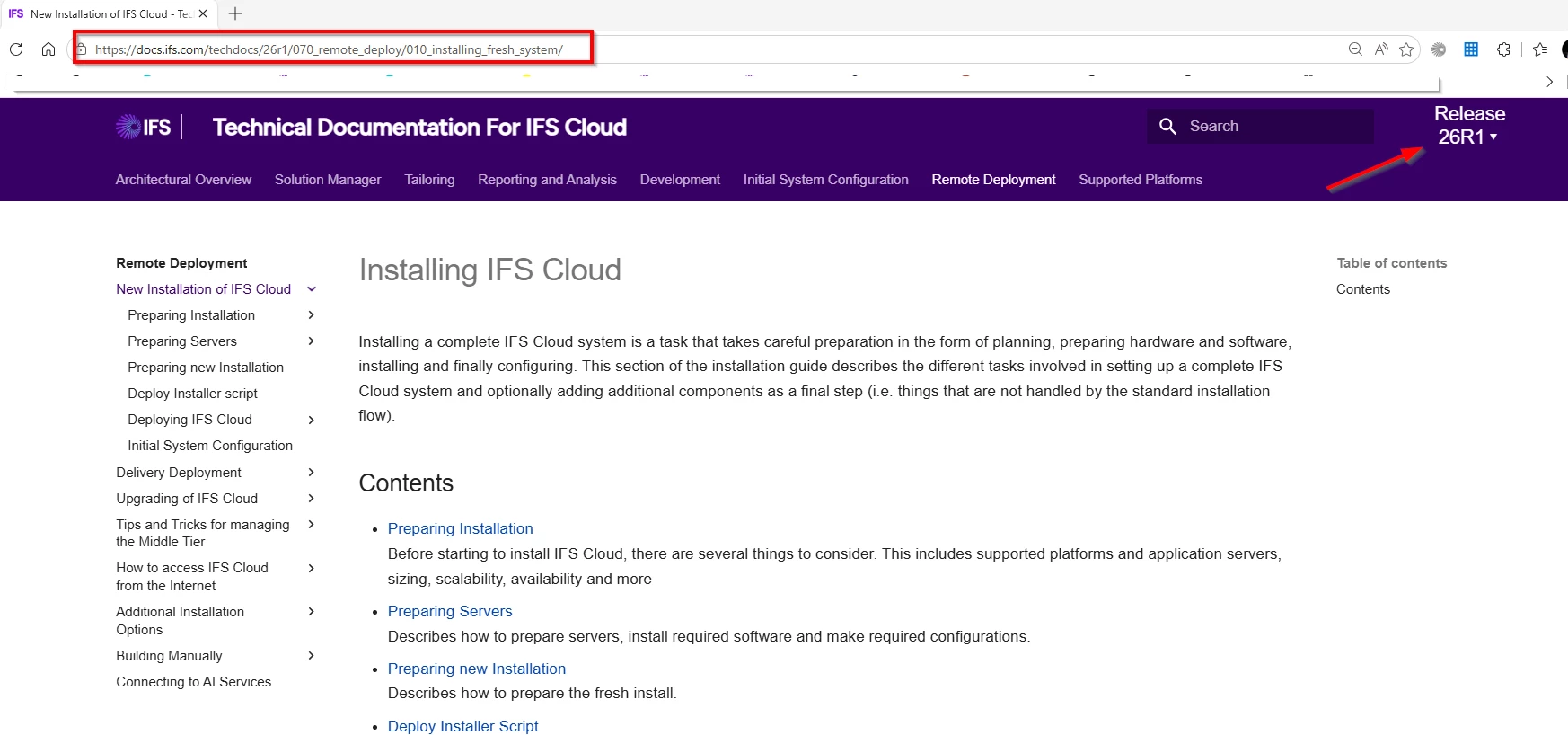This screenshot has height=735, width=1568.
Task: Open the Supported Platforms menu
Action: coord(1141,180)
